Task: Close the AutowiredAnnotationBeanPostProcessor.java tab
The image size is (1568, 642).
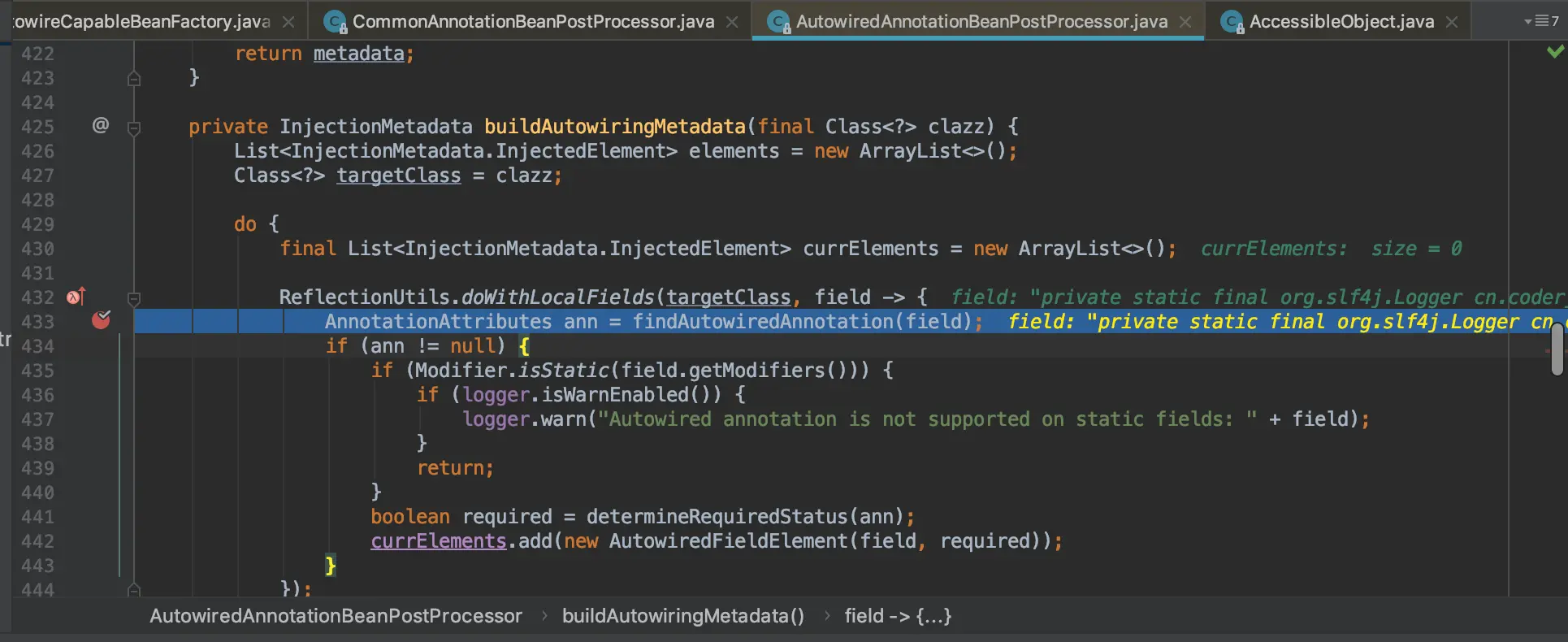Action: pyautogui.click(x=1185, y=22)
